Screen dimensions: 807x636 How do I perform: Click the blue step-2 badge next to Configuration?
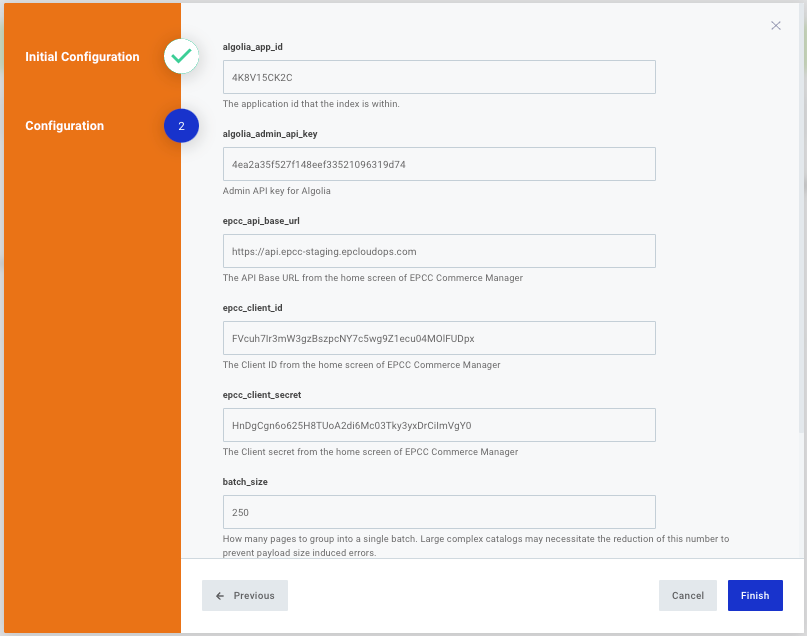[181, 125]
